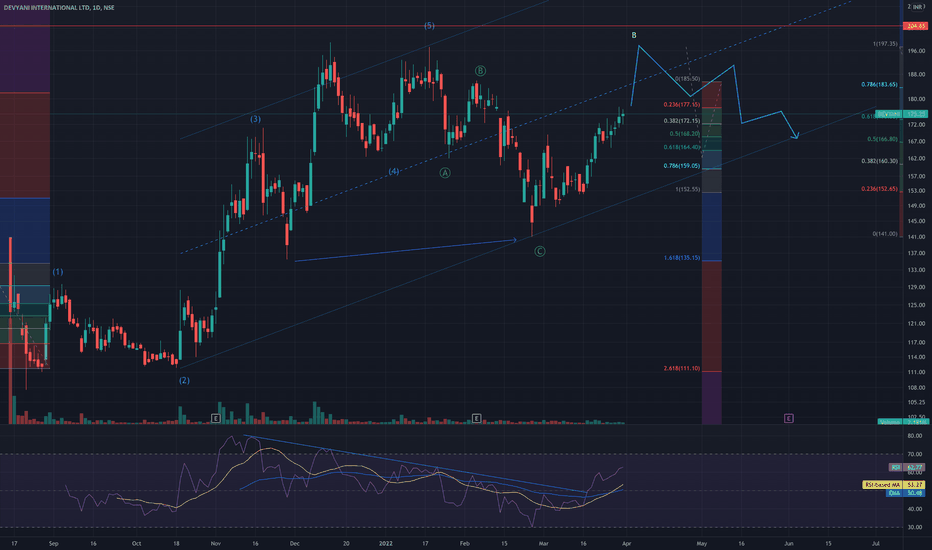
Task: Click Fibonacci level 1(152.55)
Action: pyautogui.click(x=687, y=189)
